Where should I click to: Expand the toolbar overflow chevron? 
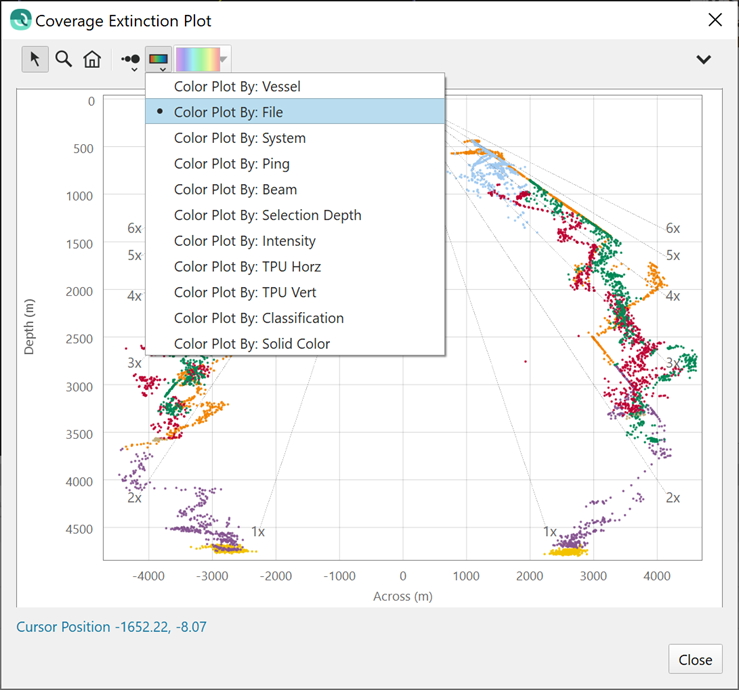[x=703, y=60]
